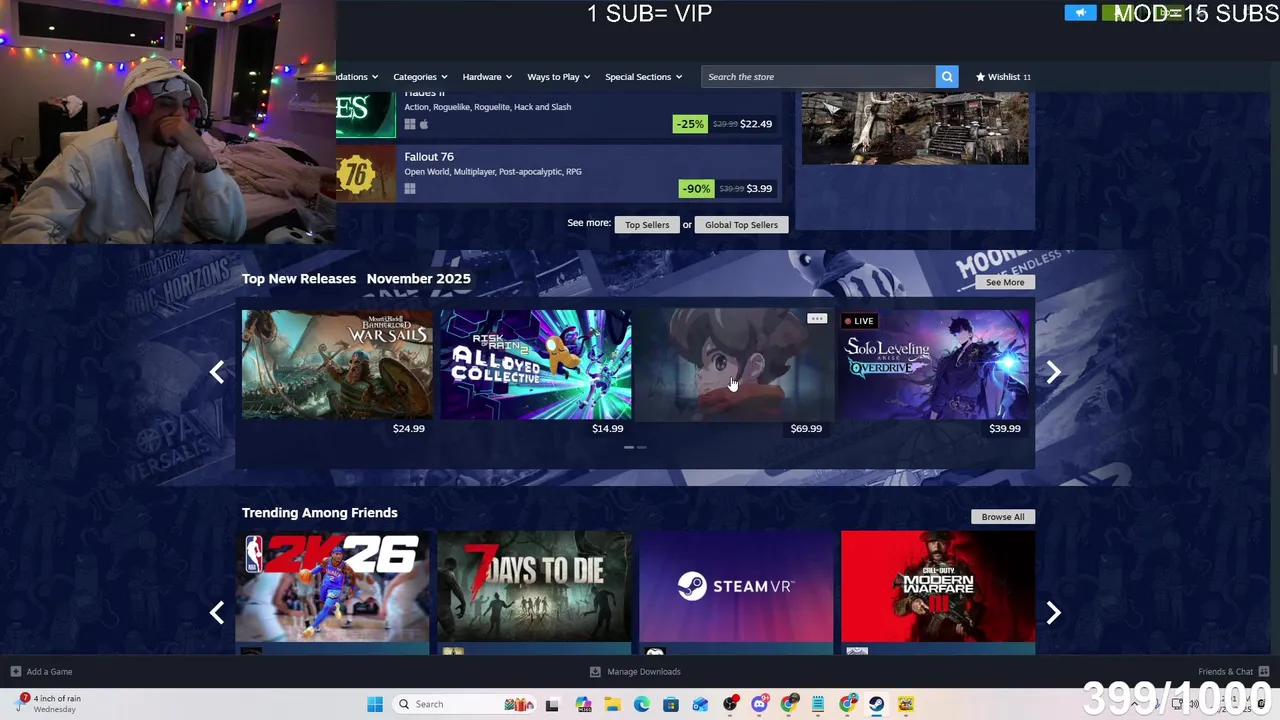The height and width of the screenshot is (720, 1280).
Task: Click the Manage Downloads icon
Action: [x=595, y=672]
